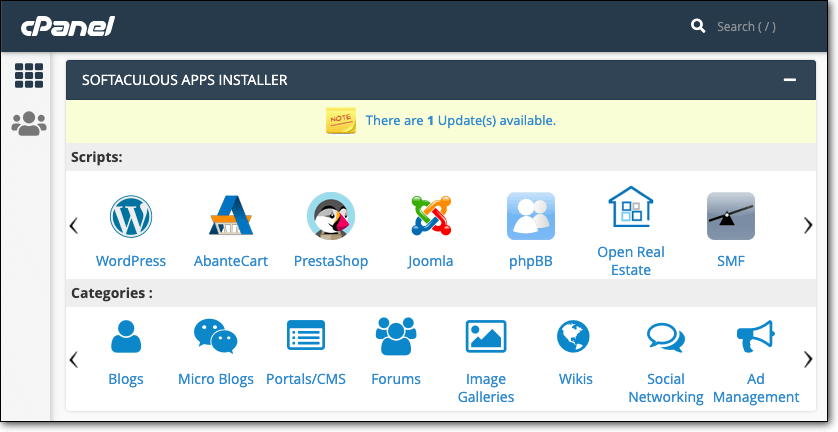The height and width of the screenshot is (432, 838).
Task: Collapse the Softaculous Apps Installer panel
Action: [790, 80]
